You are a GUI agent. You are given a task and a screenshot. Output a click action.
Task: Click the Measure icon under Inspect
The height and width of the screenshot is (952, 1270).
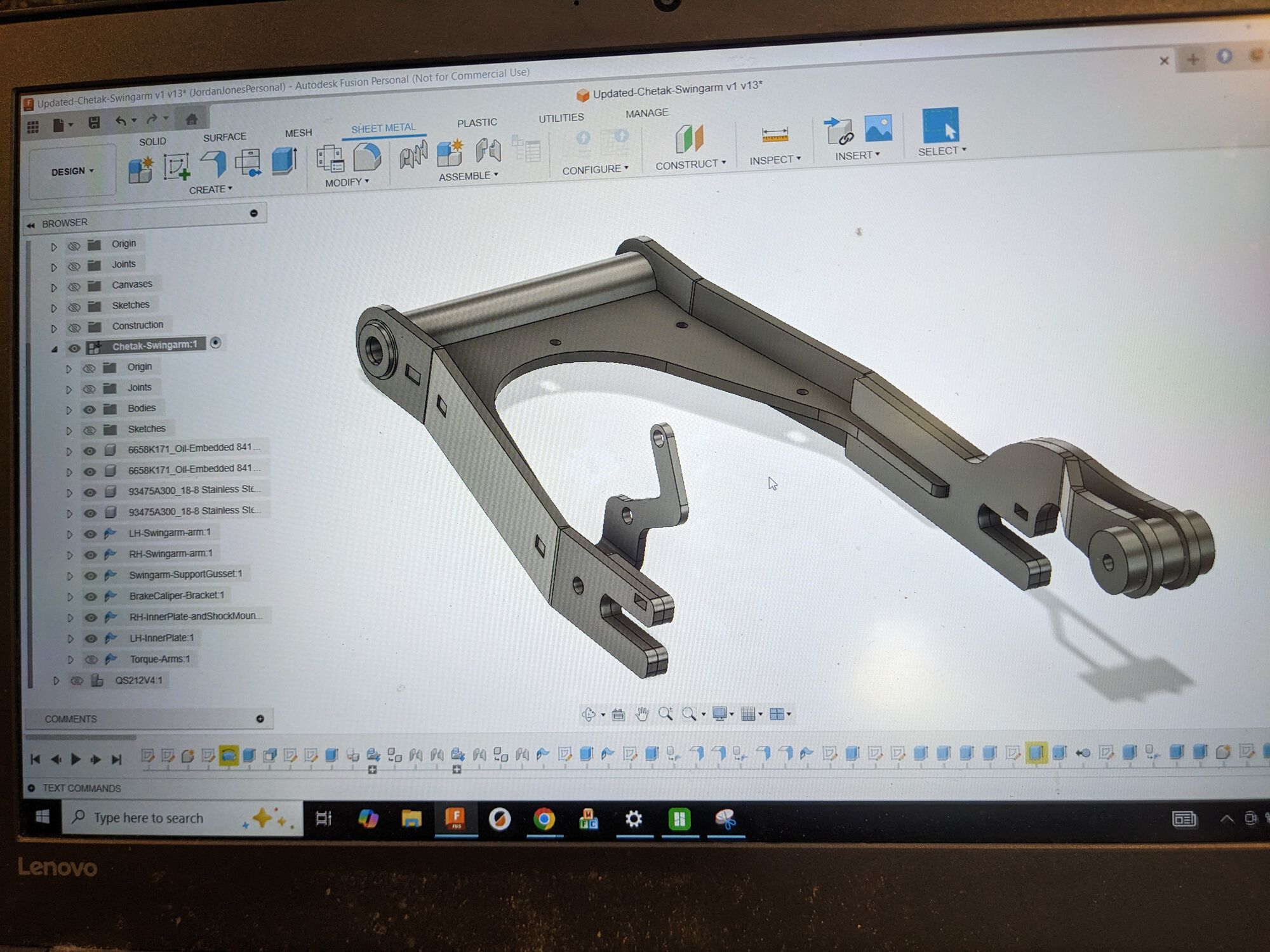tap(775, 135)
